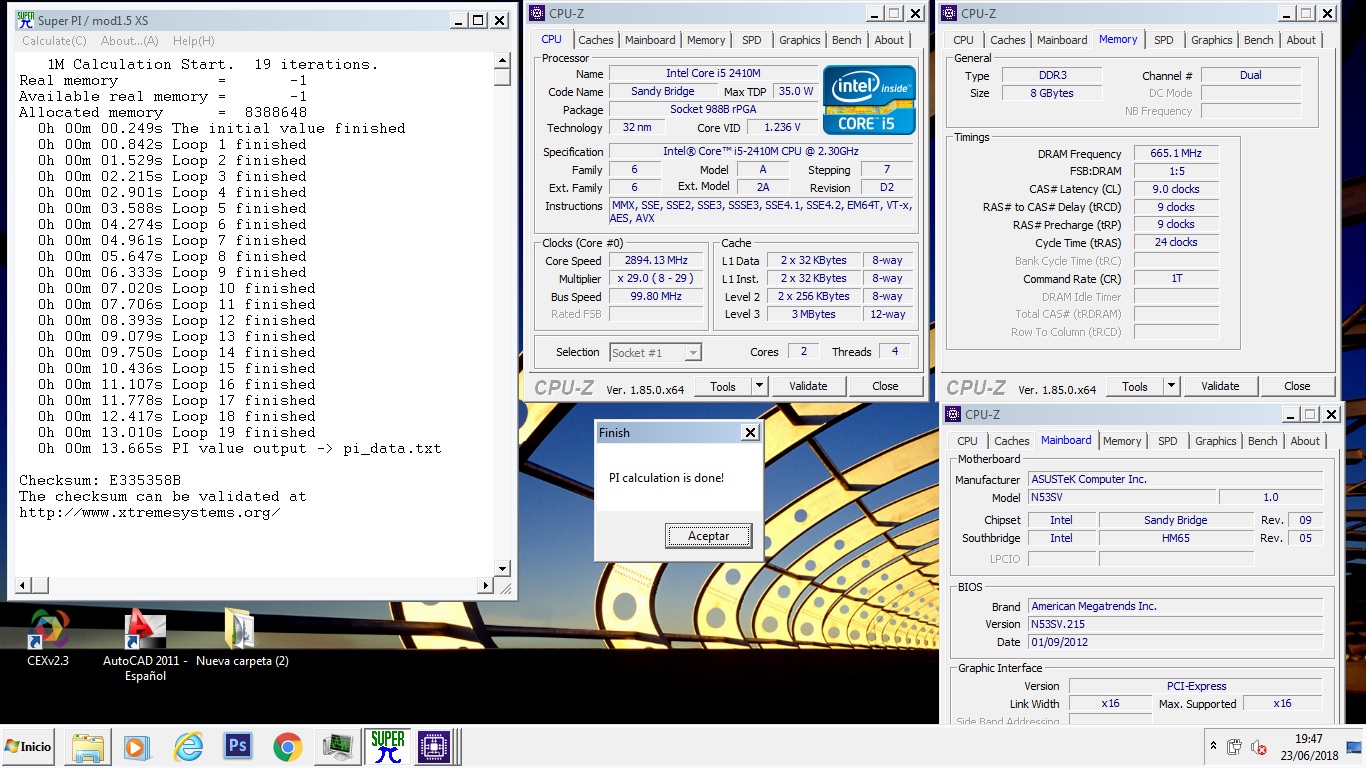Click Super PI horizontal scrollbar left arrow
The height and width of the screenshot is (768, 1366).
22,585
